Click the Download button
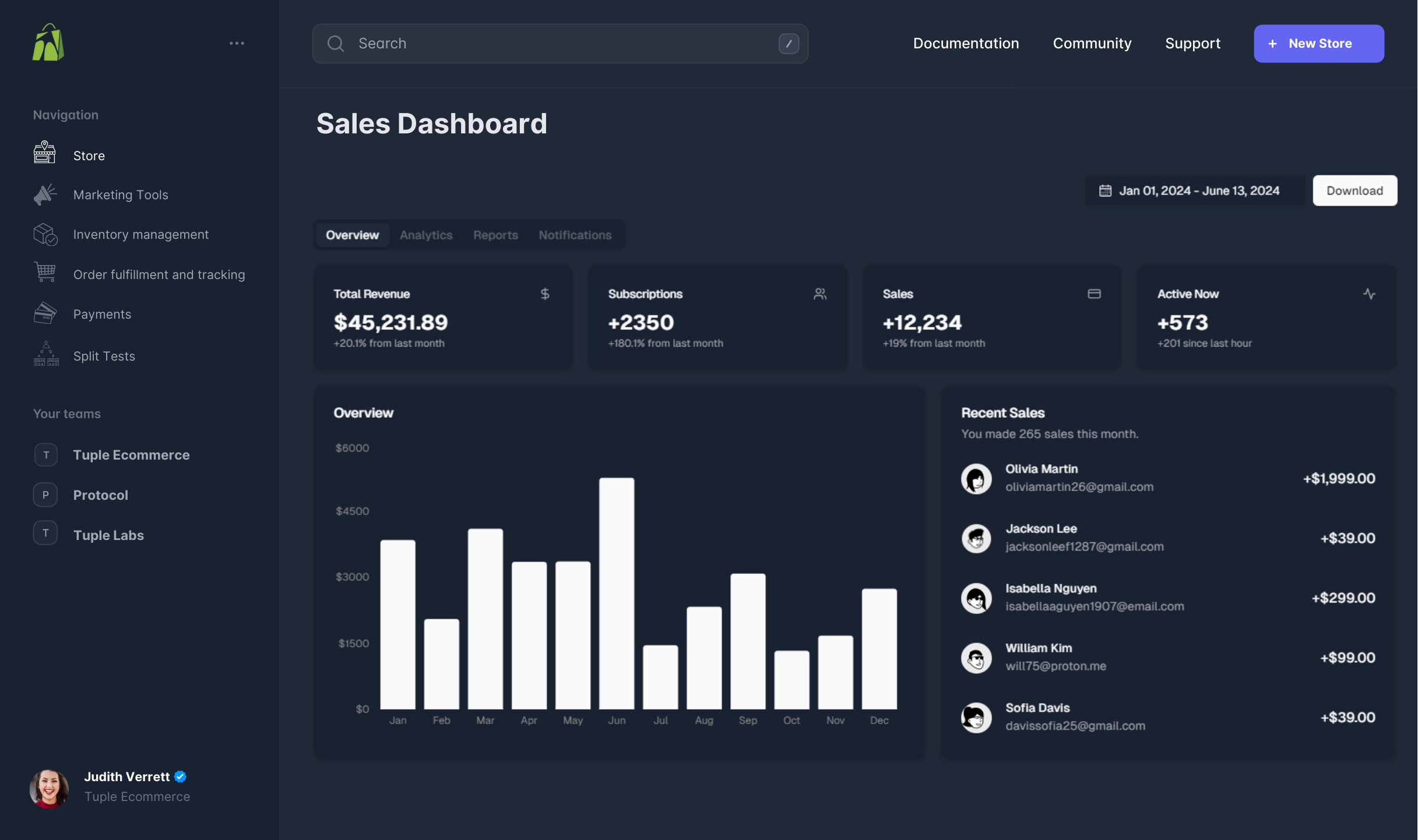Screen dimensions: 1418x840 (1355, 190)
